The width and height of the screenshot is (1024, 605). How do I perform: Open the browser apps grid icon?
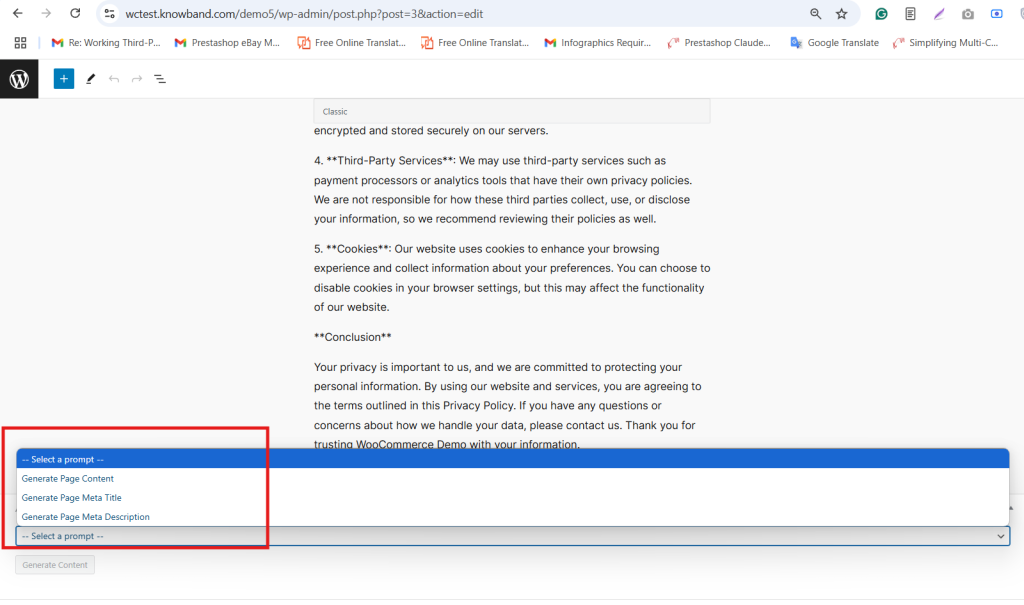pyautogui.click(x=20, y=42)
